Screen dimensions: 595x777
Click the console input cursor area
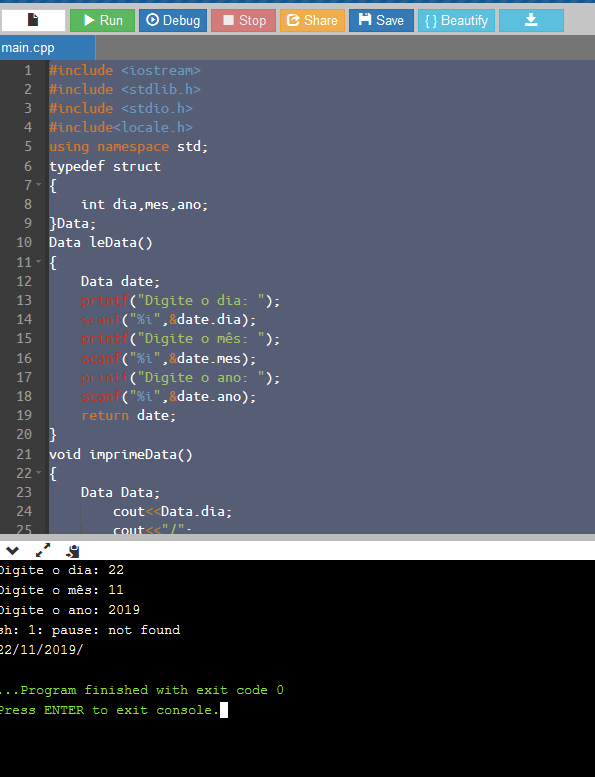[224, 710]
